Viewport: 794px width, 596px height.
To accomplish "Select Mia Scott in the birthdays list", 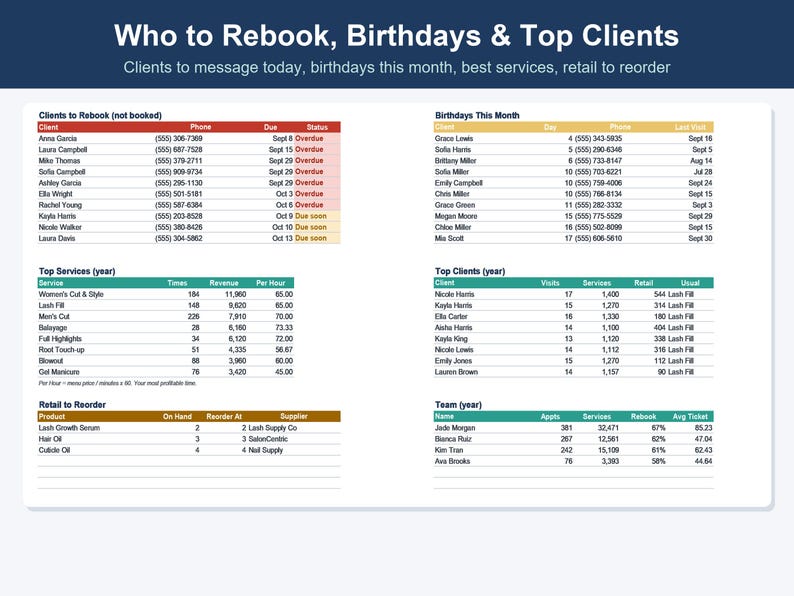I will 449,239.
